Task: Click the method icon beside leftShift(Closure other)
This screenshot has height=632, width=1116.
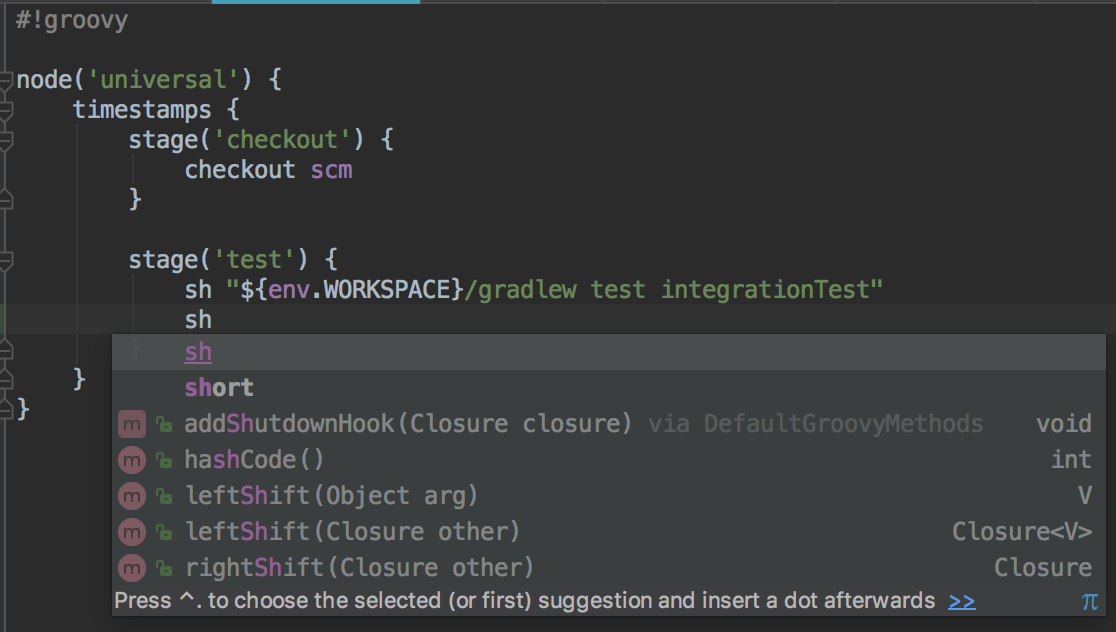Action: coord(130,531)
